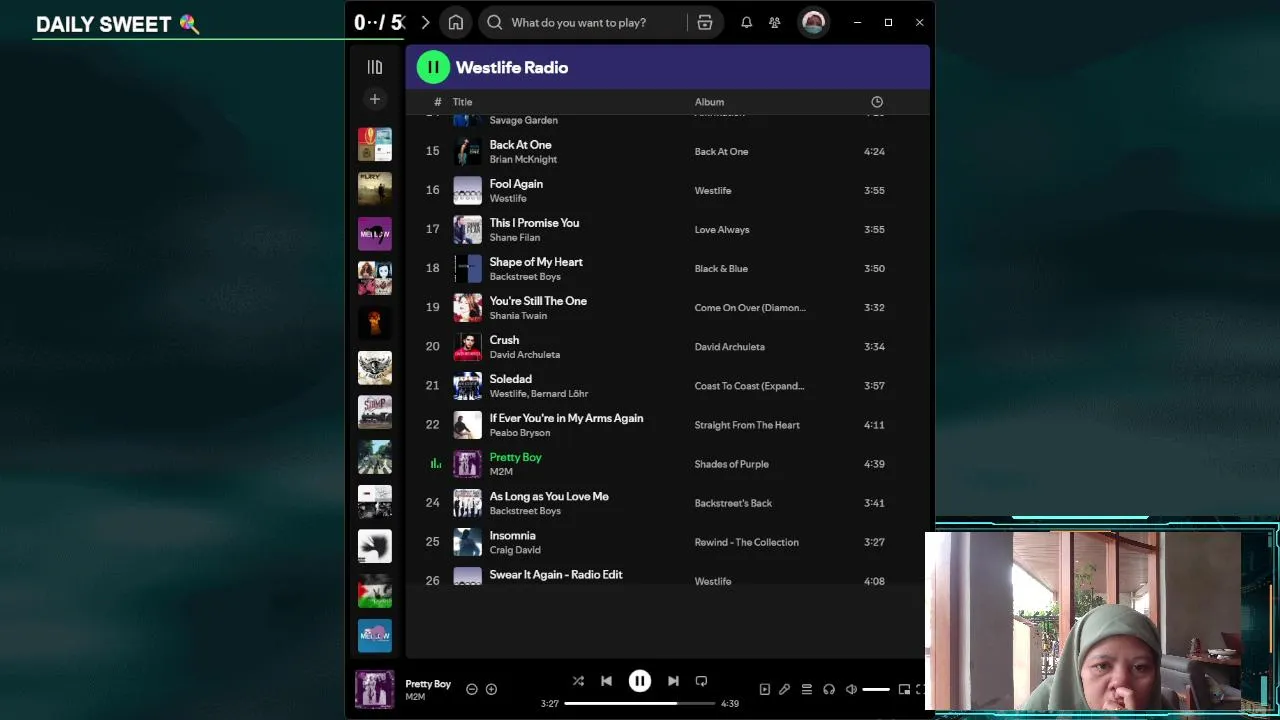1280x720 pixels.
Task: Open Your Library sidebar icon
Action: [375, 67]
